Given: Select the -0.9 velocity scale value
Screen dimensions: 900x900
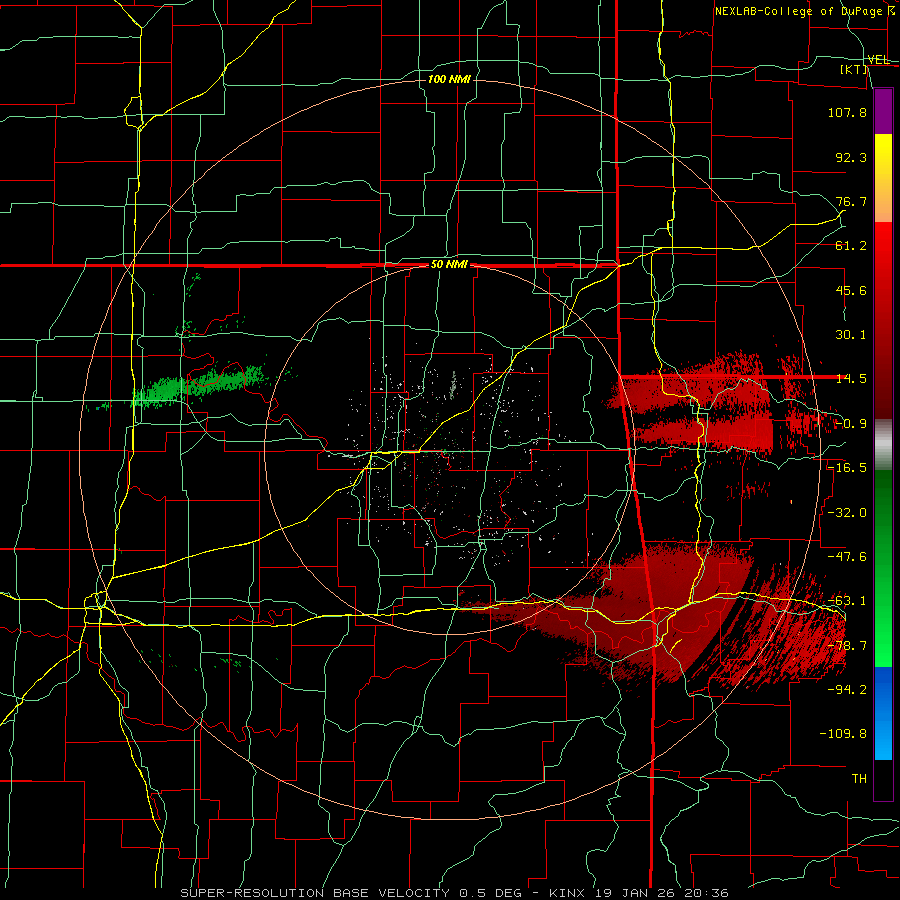Looking at the screenshot, I should 851,424.
